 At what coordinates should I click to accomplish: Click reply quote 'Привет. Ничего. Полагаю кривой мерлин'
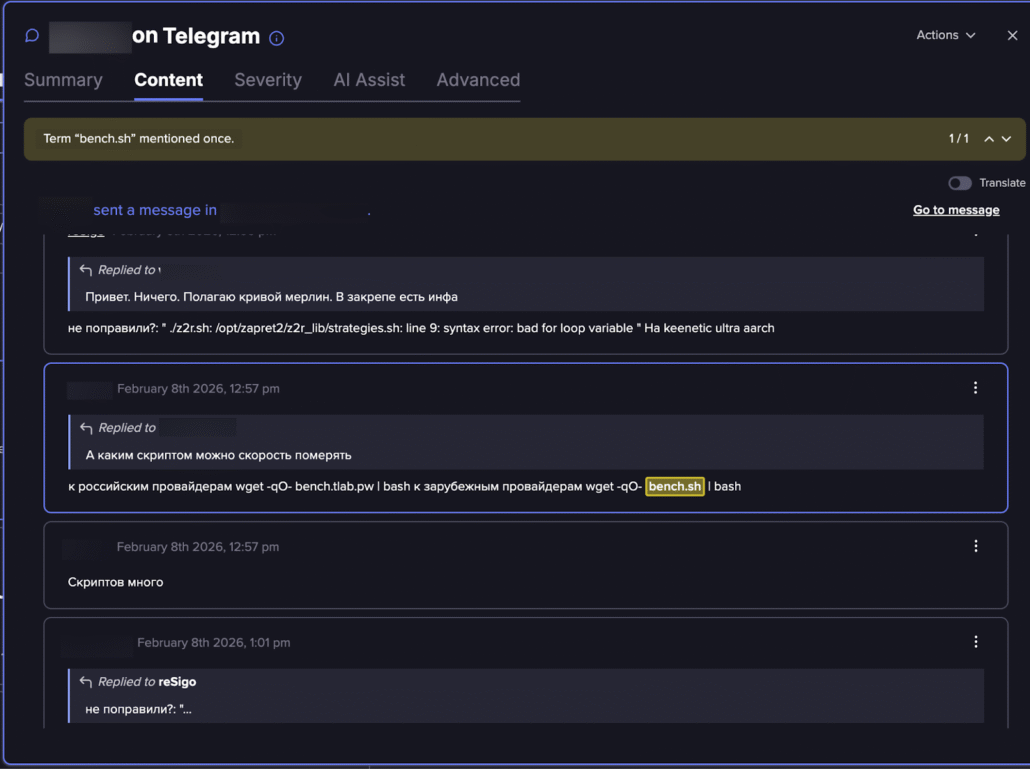271,297
